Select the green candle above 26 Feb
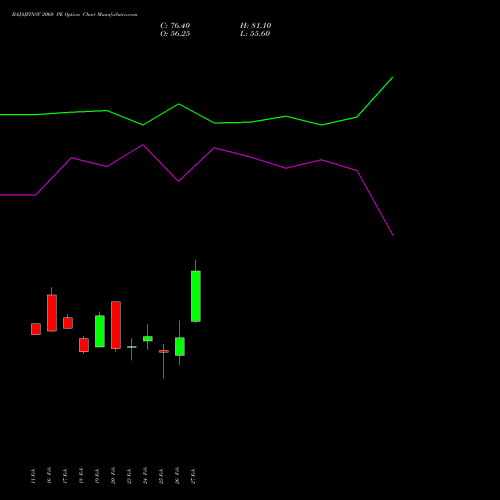500x500 pixels. pyautogui.click(x=180, y=346)
